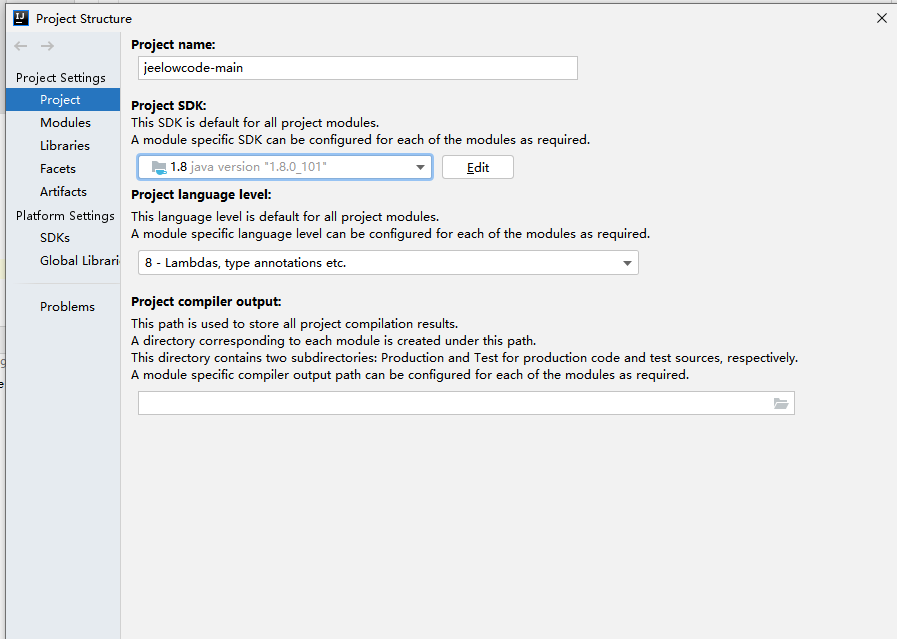The width and height of the screenshot is (897, 639).
Task: Close the Project Structure dialog
Action: pyautogui.click(x=881, y=18)
